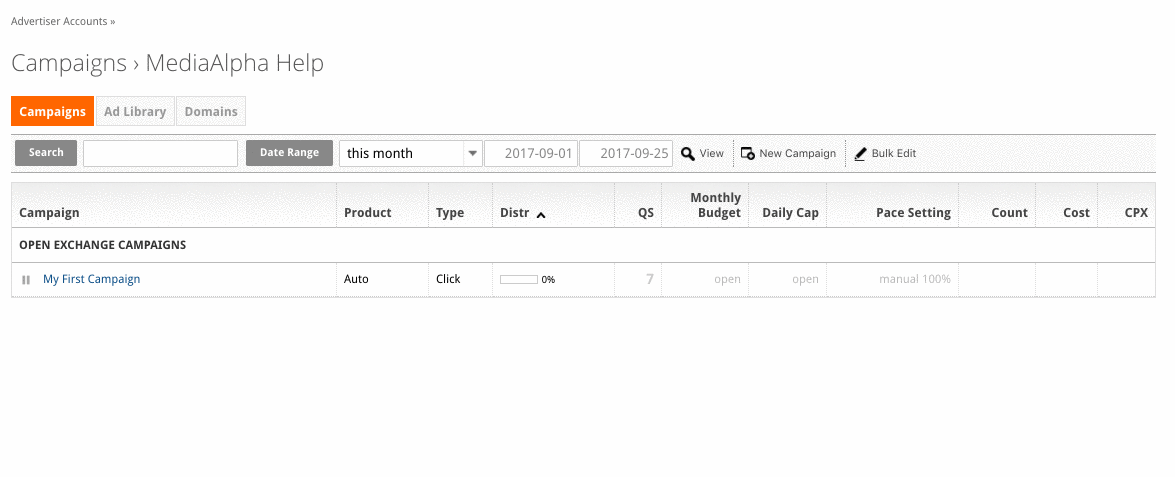Click the New Campaign plus icon
This screenshot has height=477, width=1175.
click(x=747, y=154)
